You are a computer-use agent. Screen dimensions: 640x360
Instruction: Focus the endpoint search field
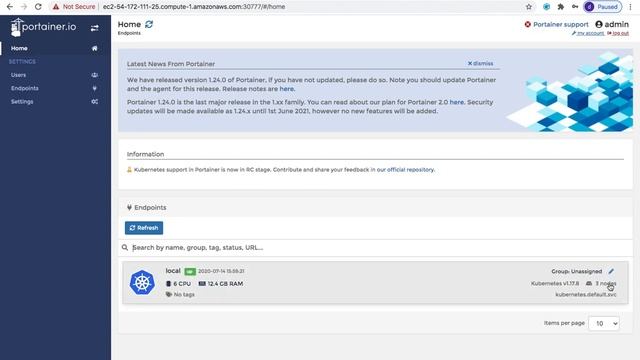click(380, 247)
